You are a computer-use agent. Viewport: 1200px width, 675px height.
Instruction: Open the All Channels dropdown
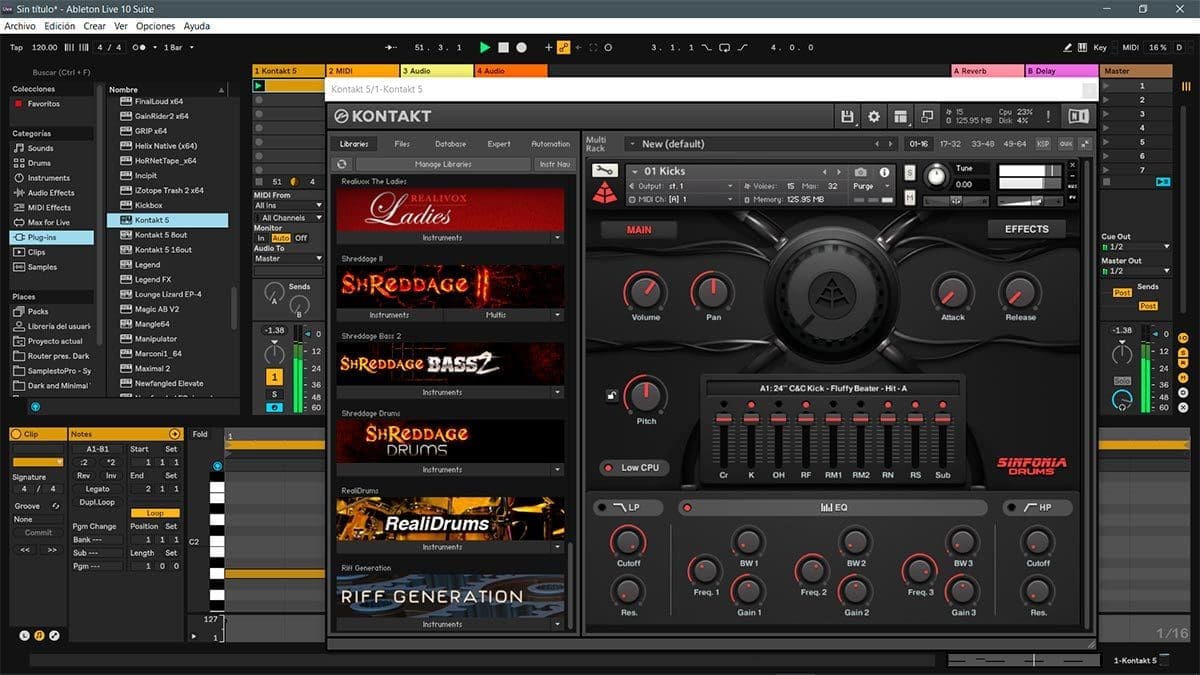coord(288,217)
